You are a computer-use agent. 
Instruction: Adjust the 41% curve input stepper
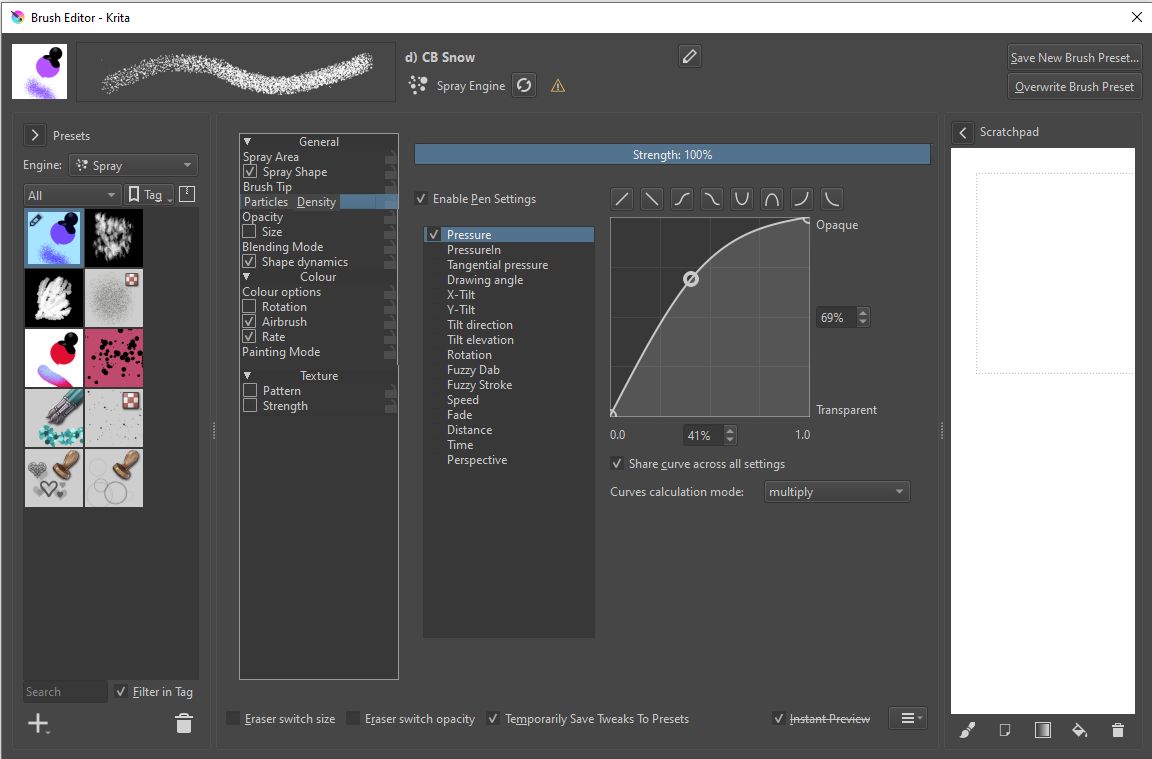click(730, 435)
